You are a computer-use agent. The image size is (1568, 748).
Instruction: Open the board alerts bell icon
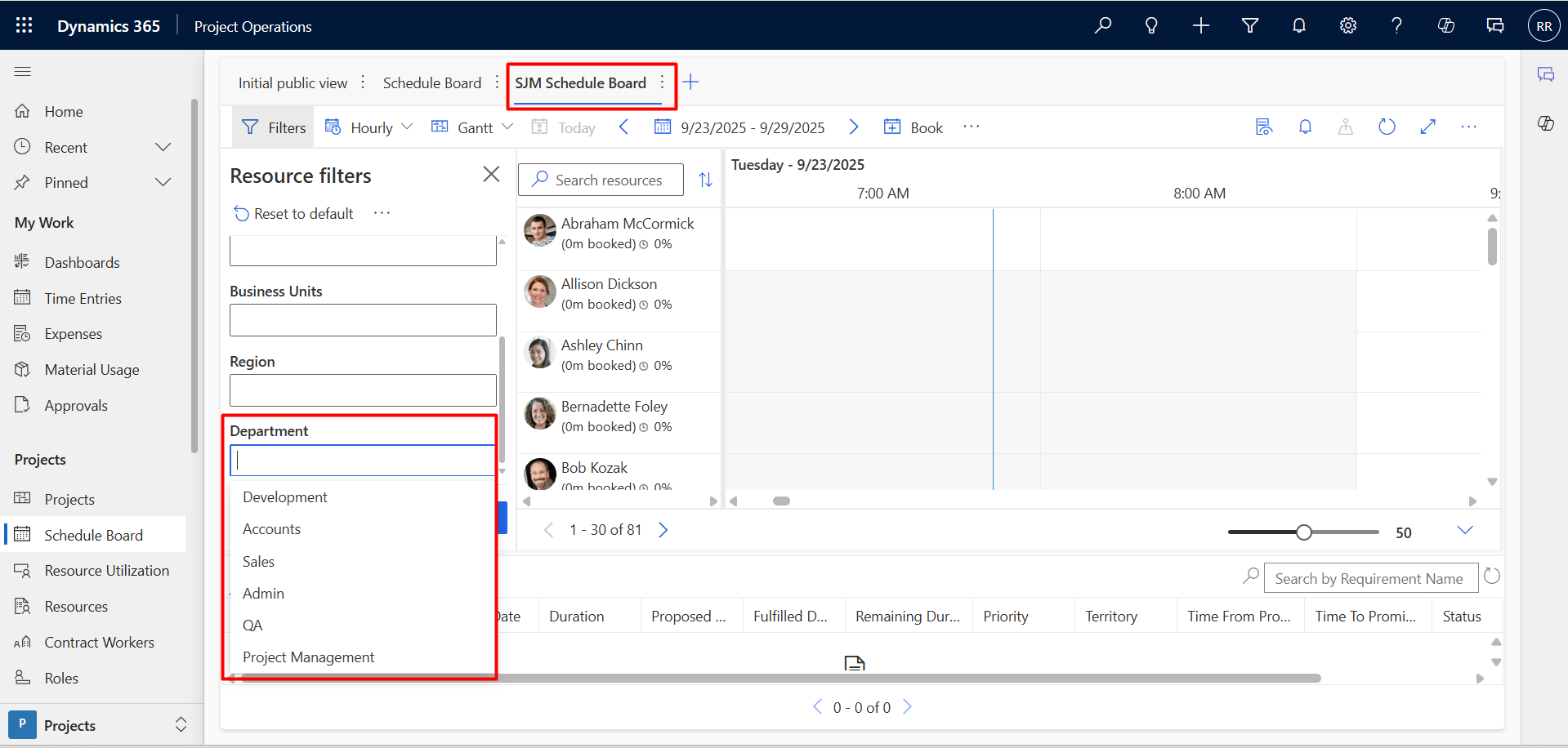pos(1305,127)
